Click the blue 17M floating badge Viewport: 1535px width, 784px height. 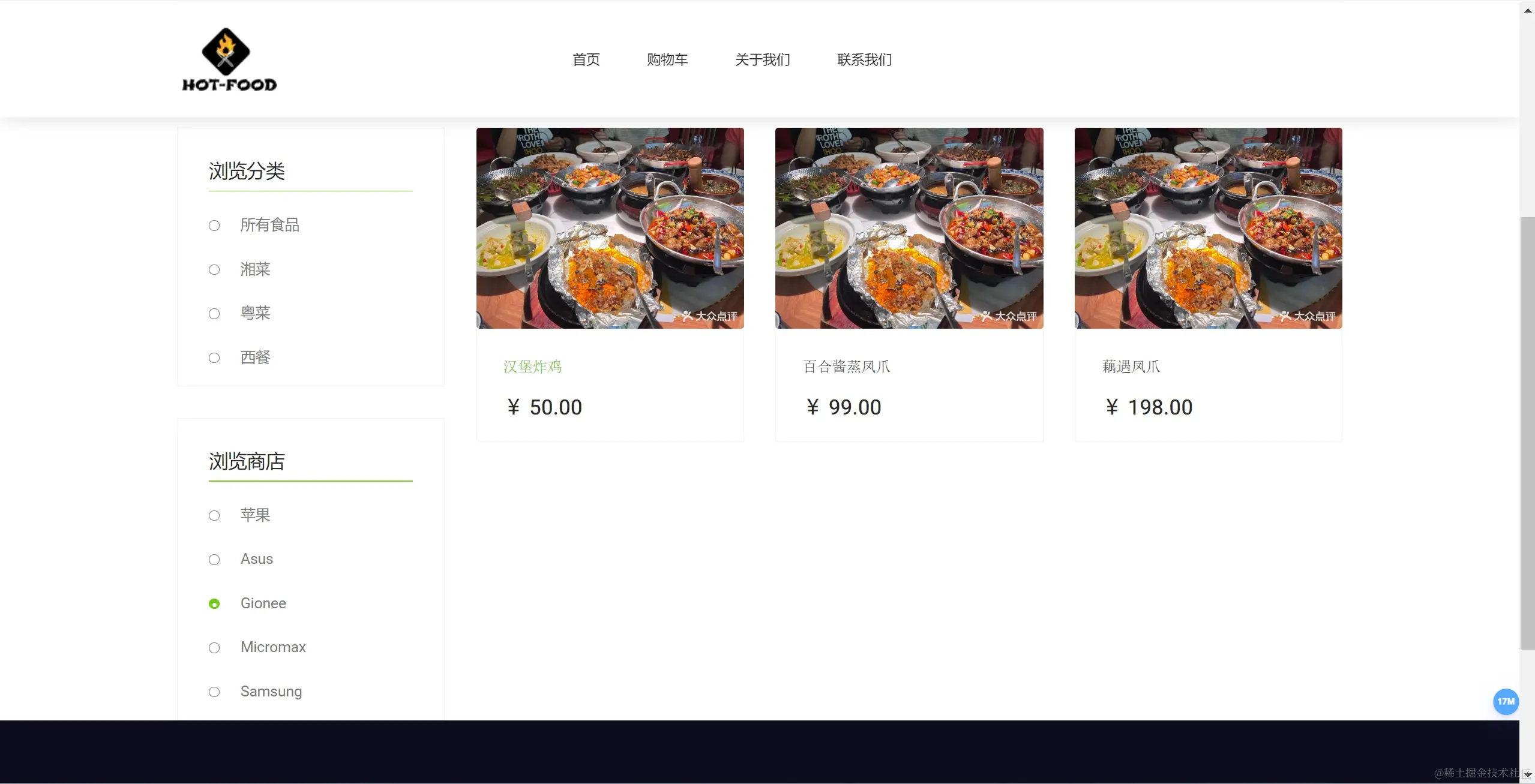[1506, 701]
